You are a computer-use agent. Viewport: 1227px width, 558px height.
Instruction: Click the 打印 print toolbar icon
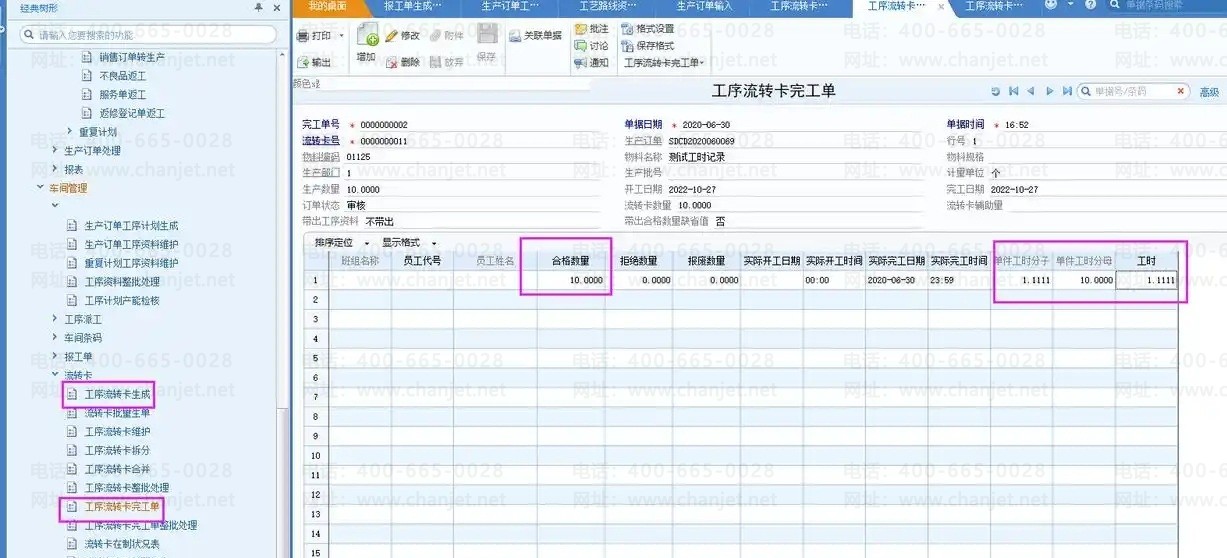tap(303, 35)
